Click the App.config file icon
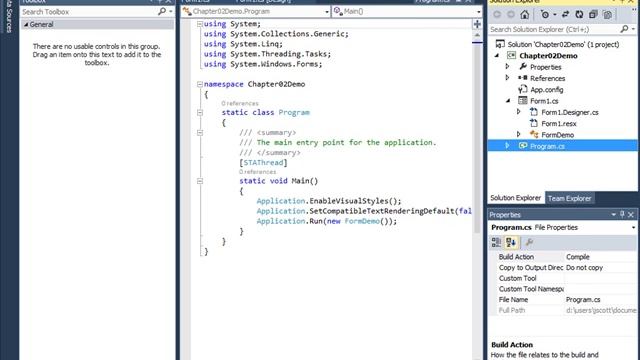 coord(522,89)
